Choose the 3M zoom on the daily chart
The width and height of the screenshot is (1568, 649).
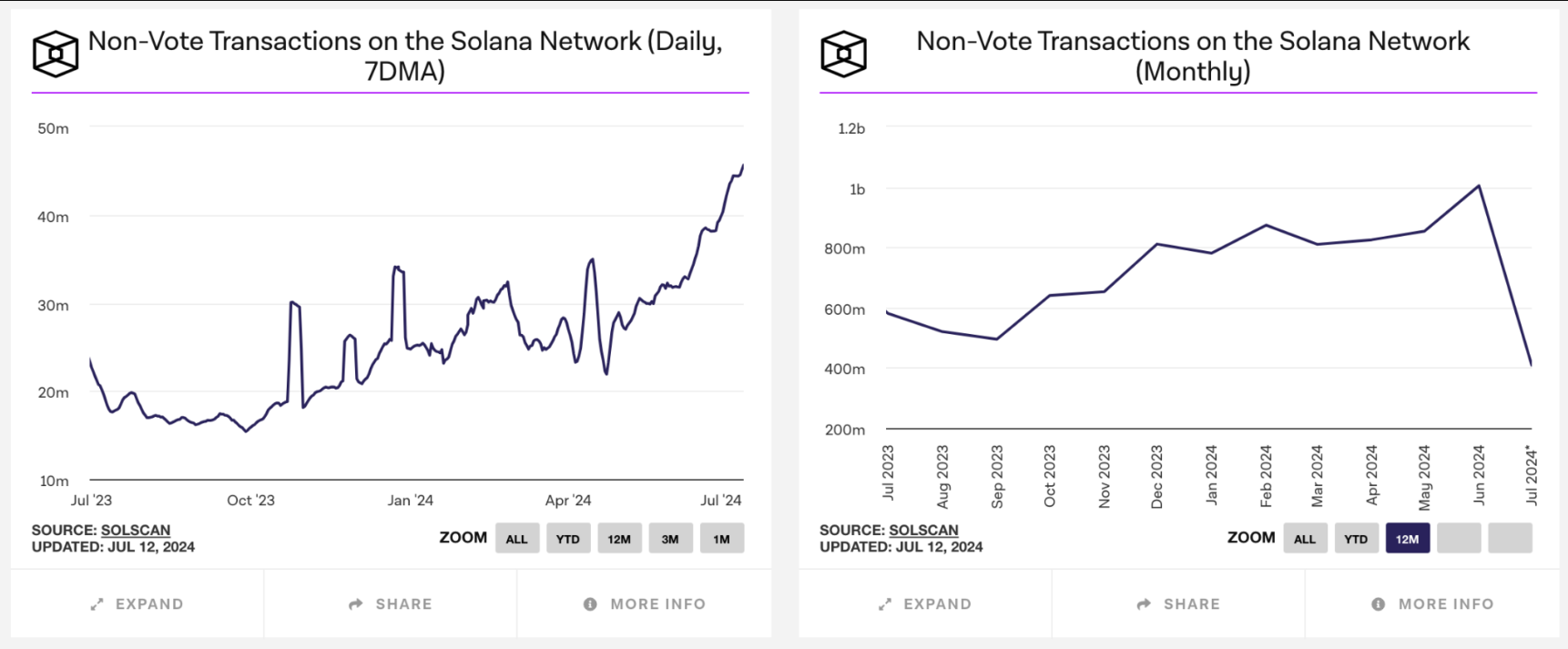point(670,539)
